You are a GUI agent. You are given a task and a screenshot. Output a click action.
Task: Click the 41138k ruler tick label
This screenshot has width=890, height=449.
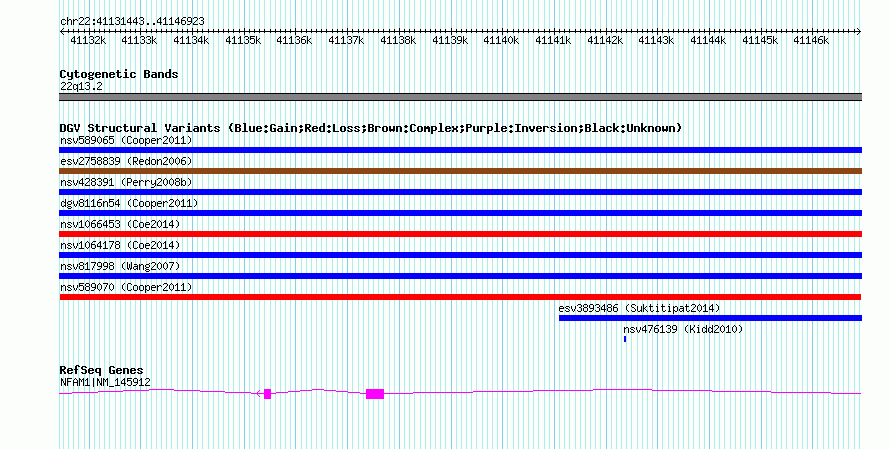398,40
